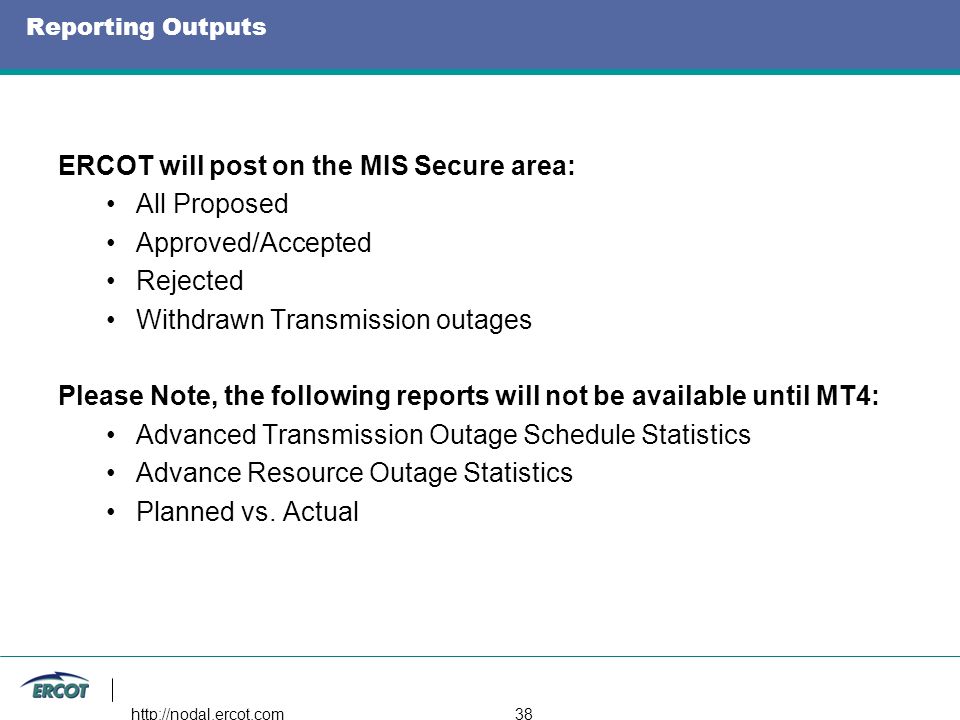Click Advanced Transmission Outage Schedule Statistics

click(x=443, y=435)
